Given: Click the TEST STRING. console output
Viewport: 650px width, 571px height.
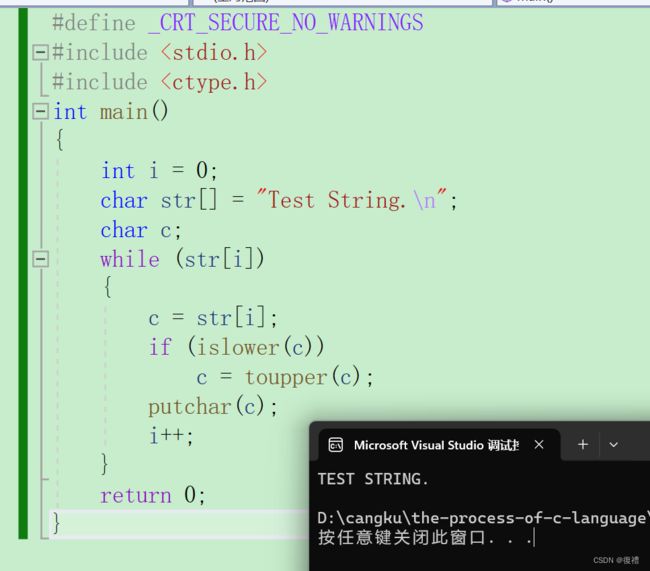Looking at the screenshot, I should (373, 479).
